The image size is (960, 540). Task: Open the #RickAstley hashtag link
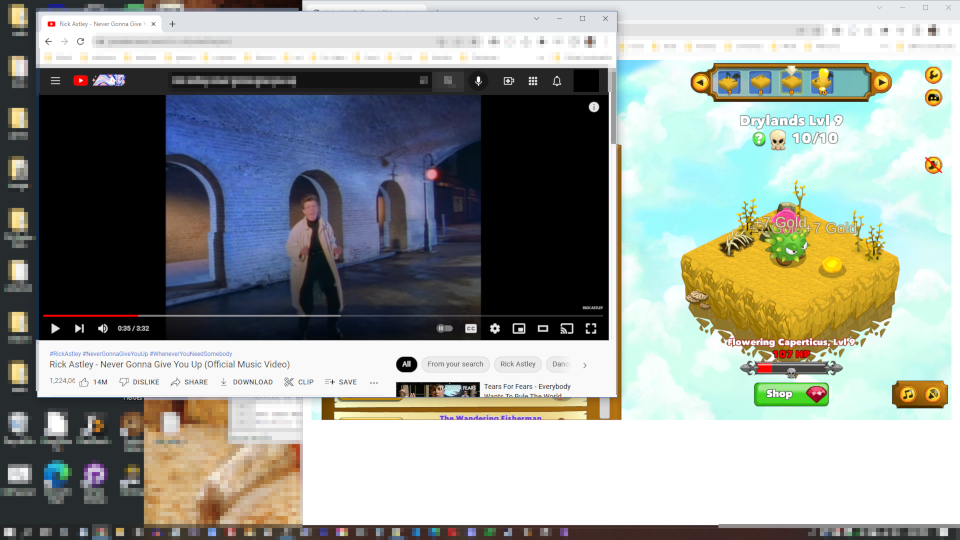65,354
